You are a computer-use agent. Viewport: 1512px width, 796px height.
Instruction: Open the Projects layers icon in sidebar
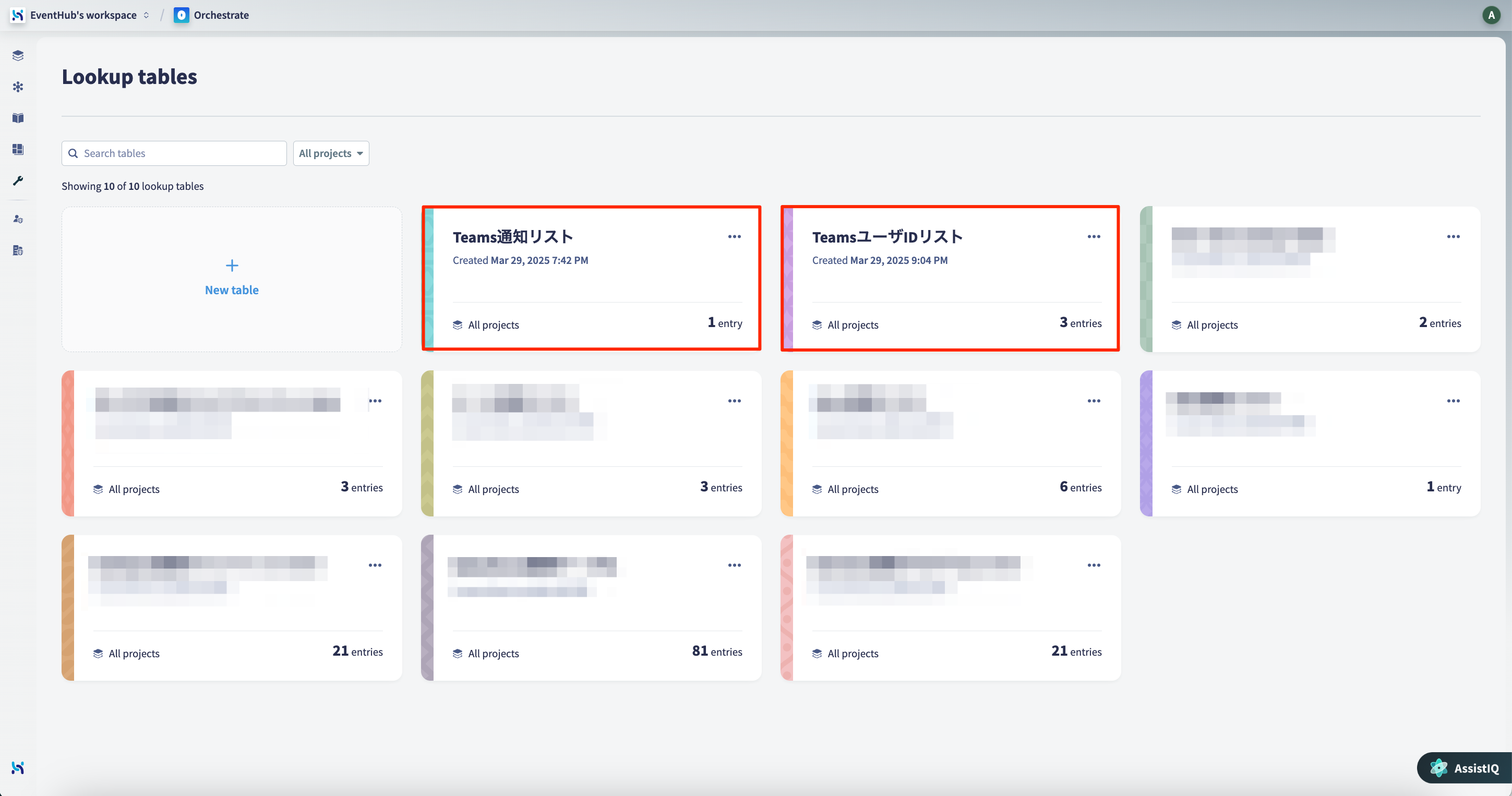pyautogui.click(x=18, y=56)
